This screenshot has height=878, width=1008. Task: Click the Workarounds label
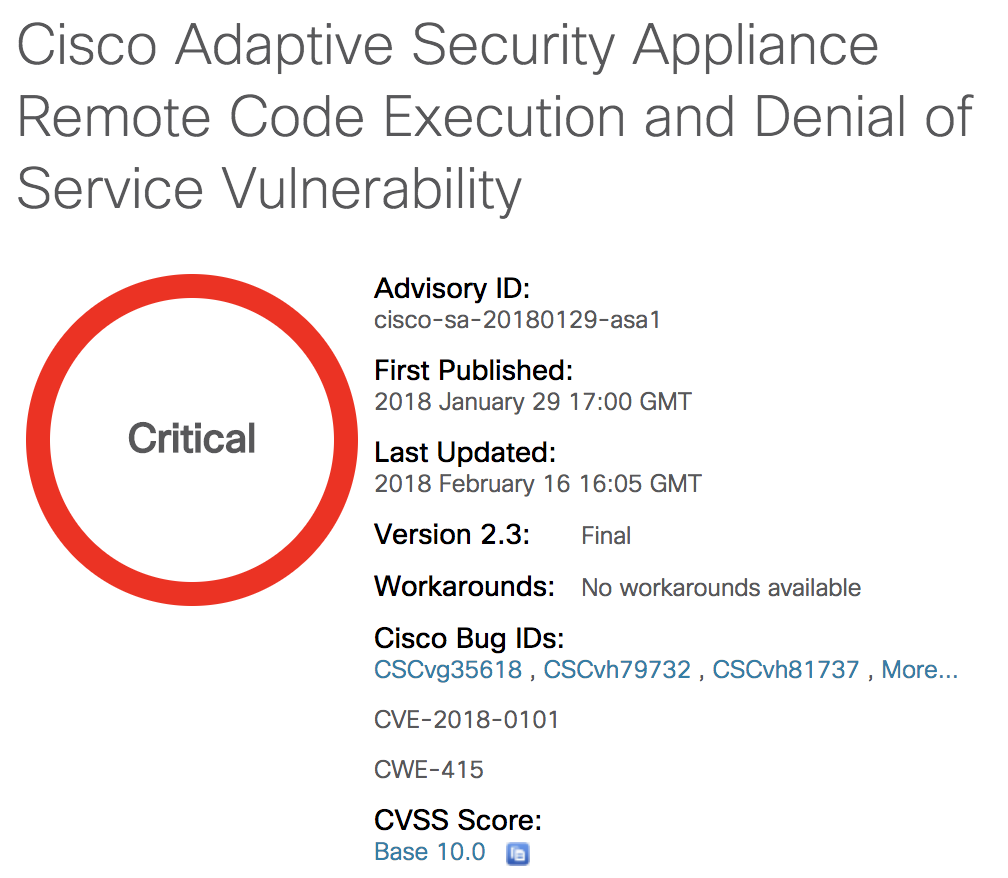coord(464,587)
